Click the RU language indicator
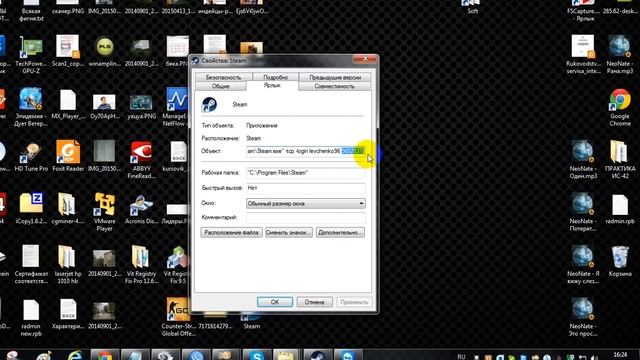This screenshot has width=640, height=360. 461,356
